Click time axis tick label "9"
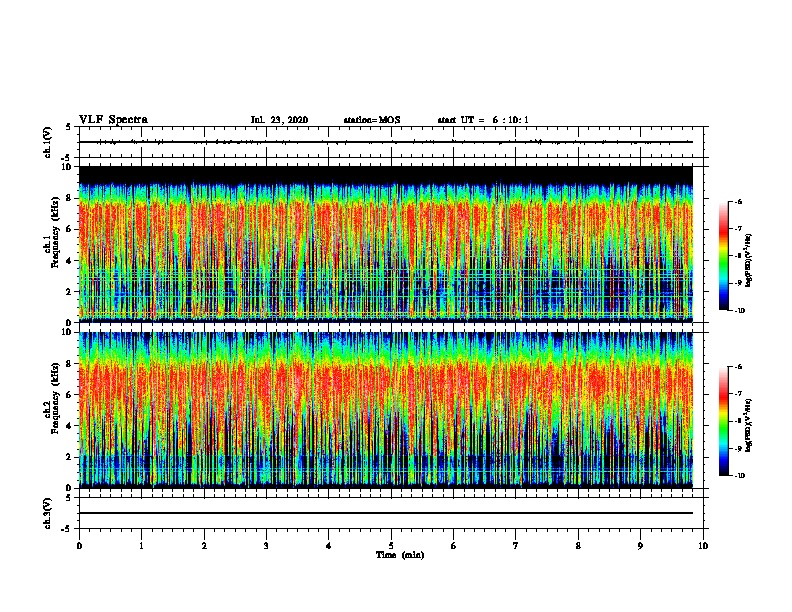 point(640,546)
